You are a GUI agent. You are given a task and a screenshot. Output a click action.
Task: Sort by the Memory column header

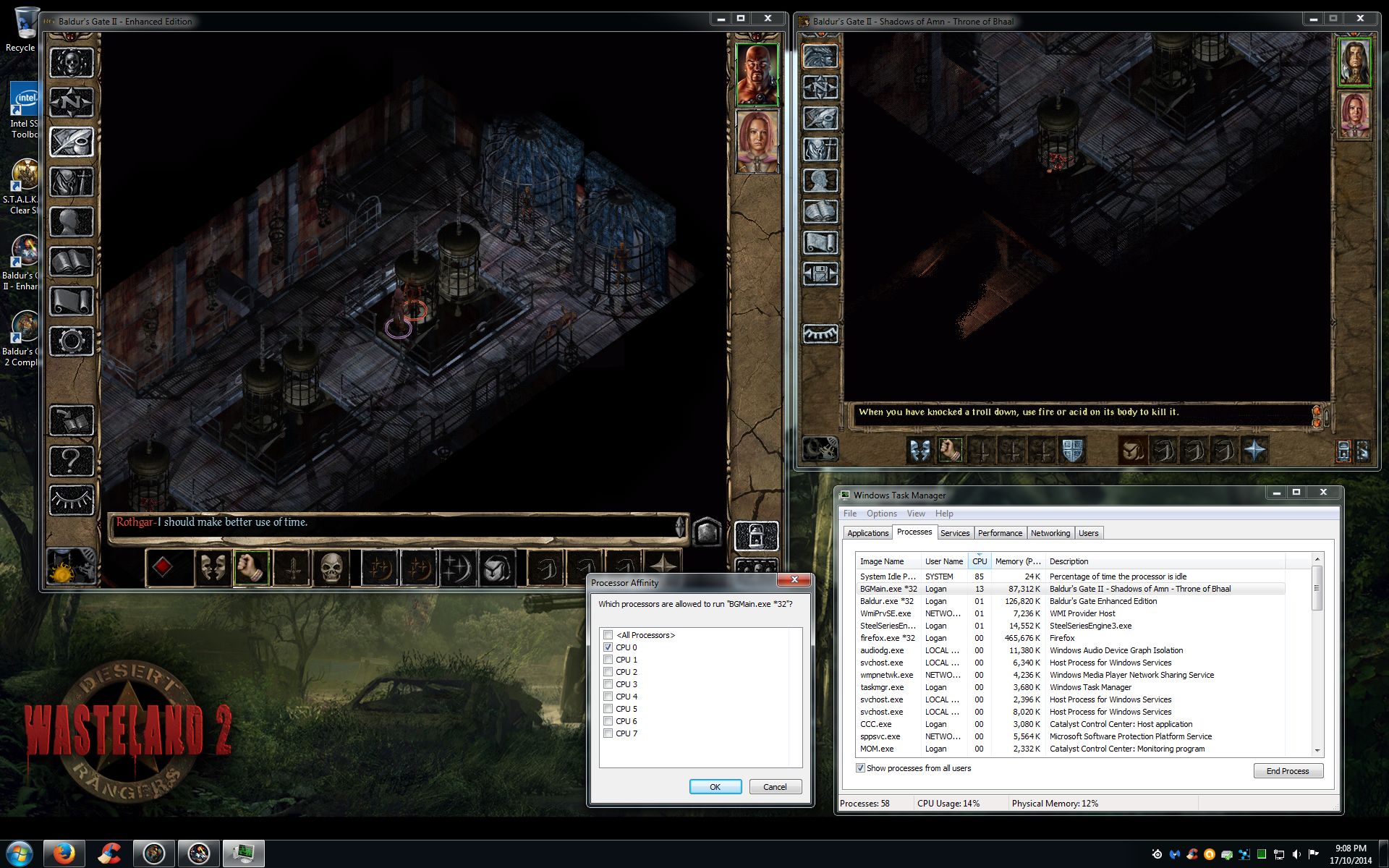pos(1018,561)
